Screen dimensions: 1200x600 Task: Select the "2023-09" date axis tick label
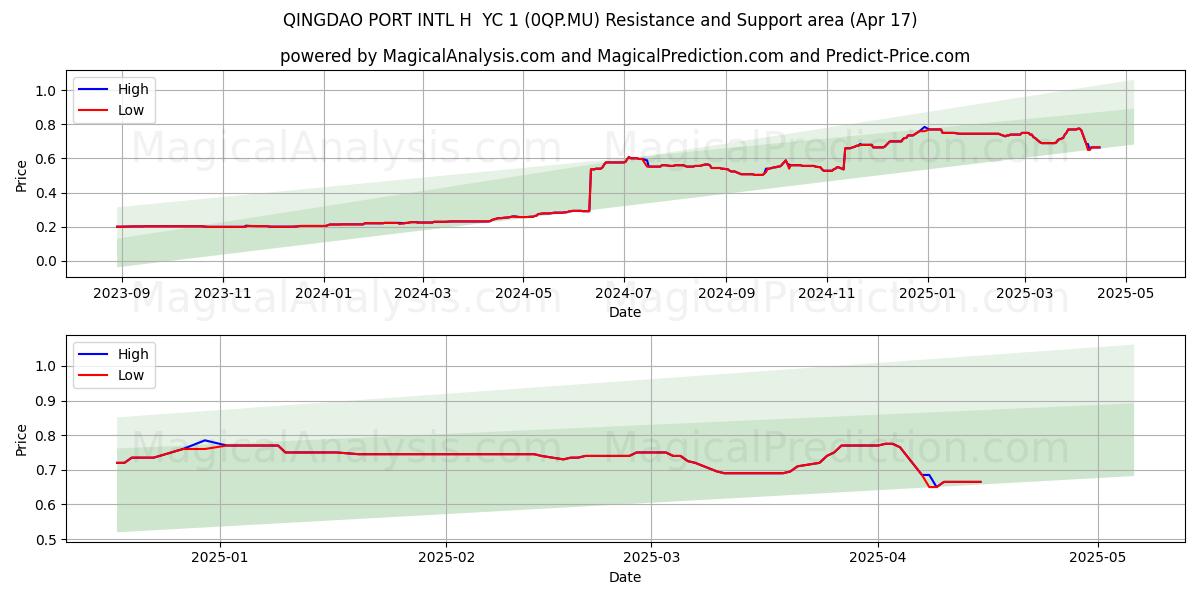122,293
